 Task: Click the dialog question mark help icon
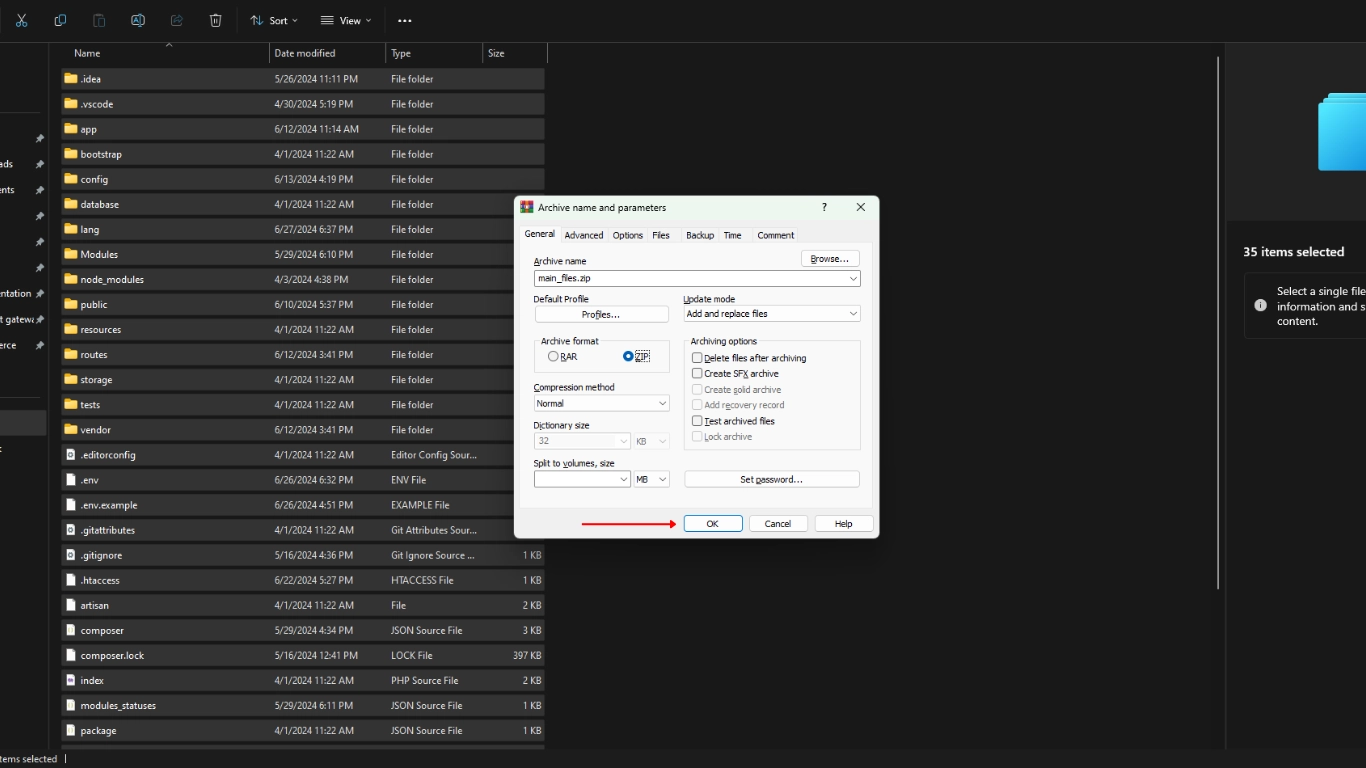click(824, 207)
